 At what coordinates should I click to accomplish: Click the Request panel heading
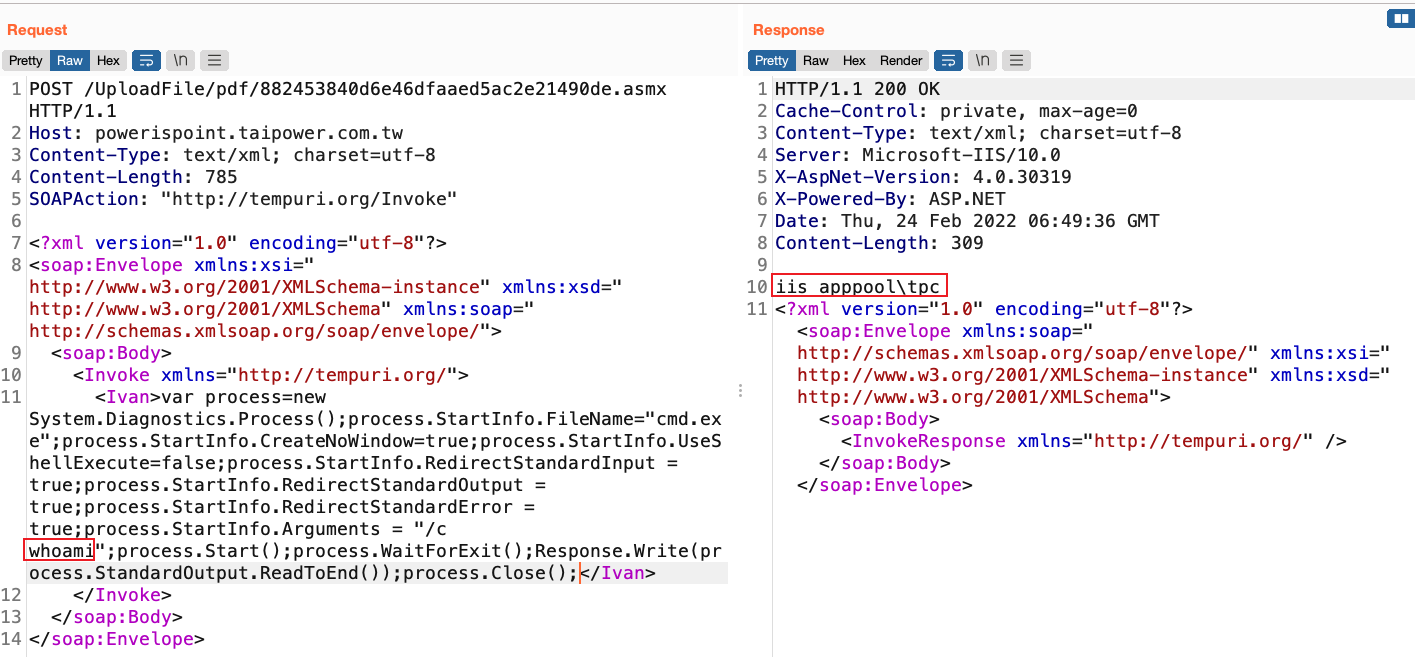pos(37,30)
